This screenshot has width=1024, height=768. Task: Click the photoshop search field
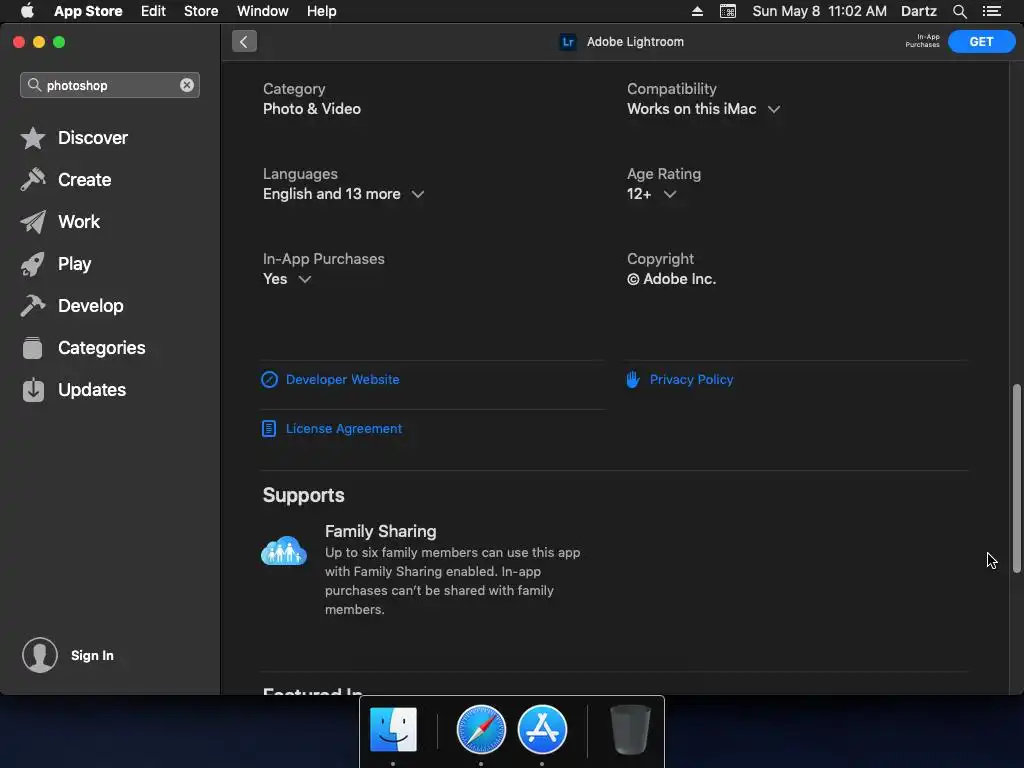tap(110, 85)
